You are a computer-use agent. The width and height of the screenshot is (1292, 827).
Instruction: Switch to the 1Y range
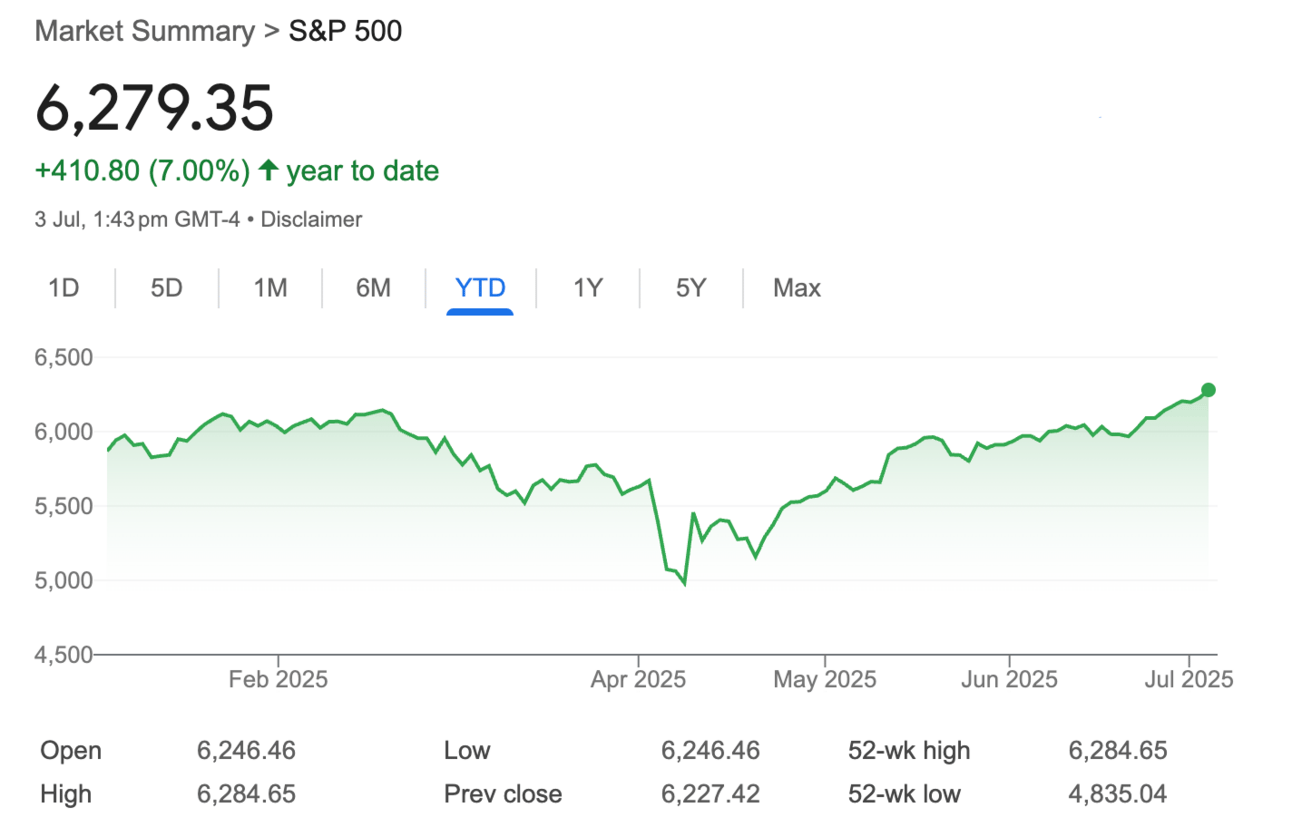coord(588,288)
